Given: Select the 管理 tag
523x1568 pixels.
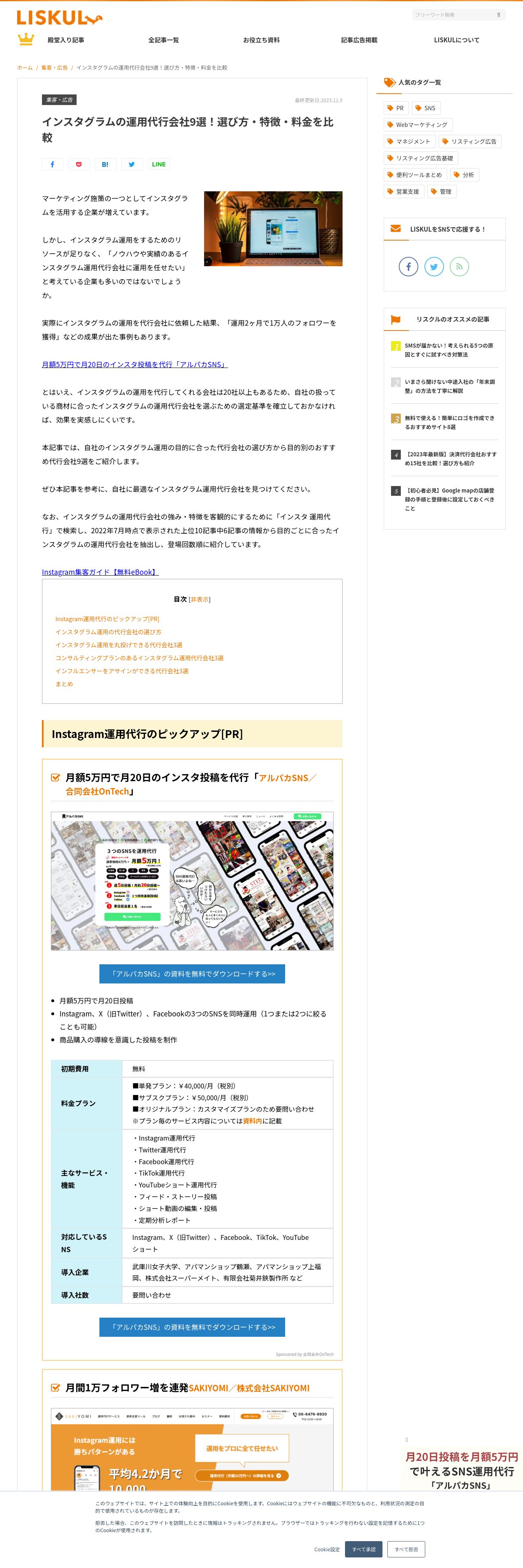Looking at the screenshot, I should (x=442, y=192).
